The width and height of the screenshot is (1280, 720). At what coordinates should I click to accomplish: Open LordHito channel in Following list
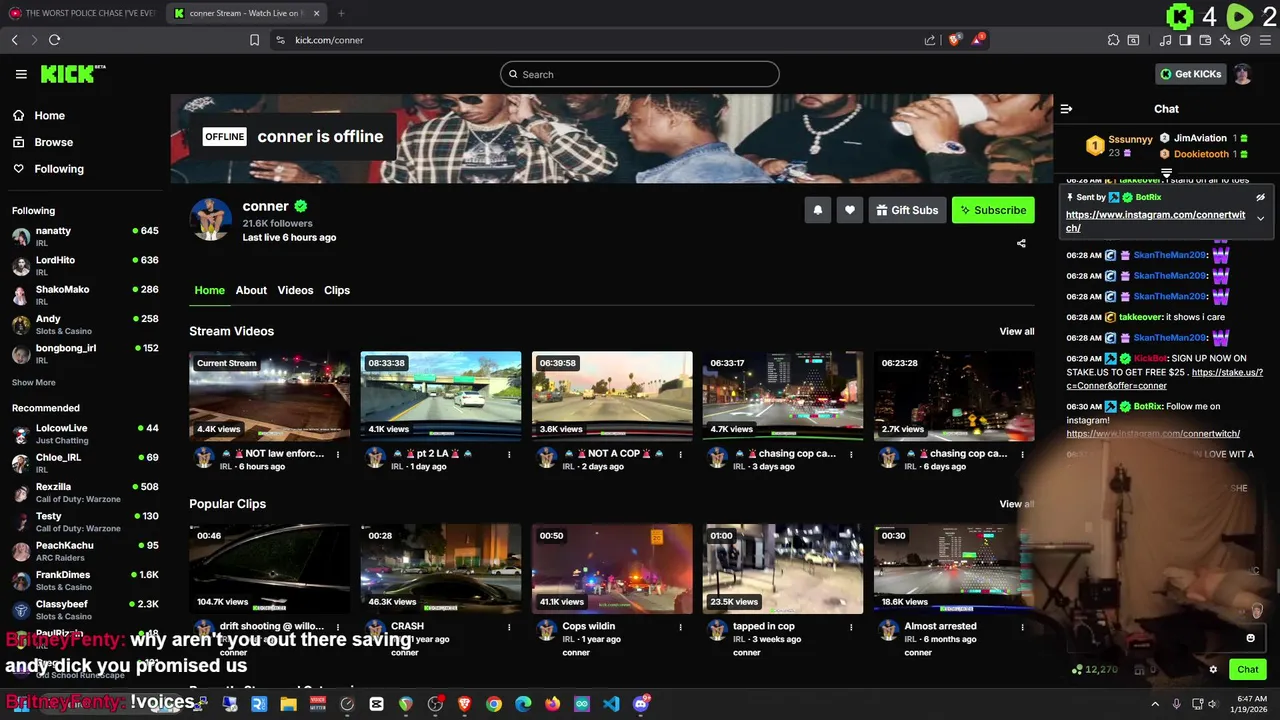[85, 265]
